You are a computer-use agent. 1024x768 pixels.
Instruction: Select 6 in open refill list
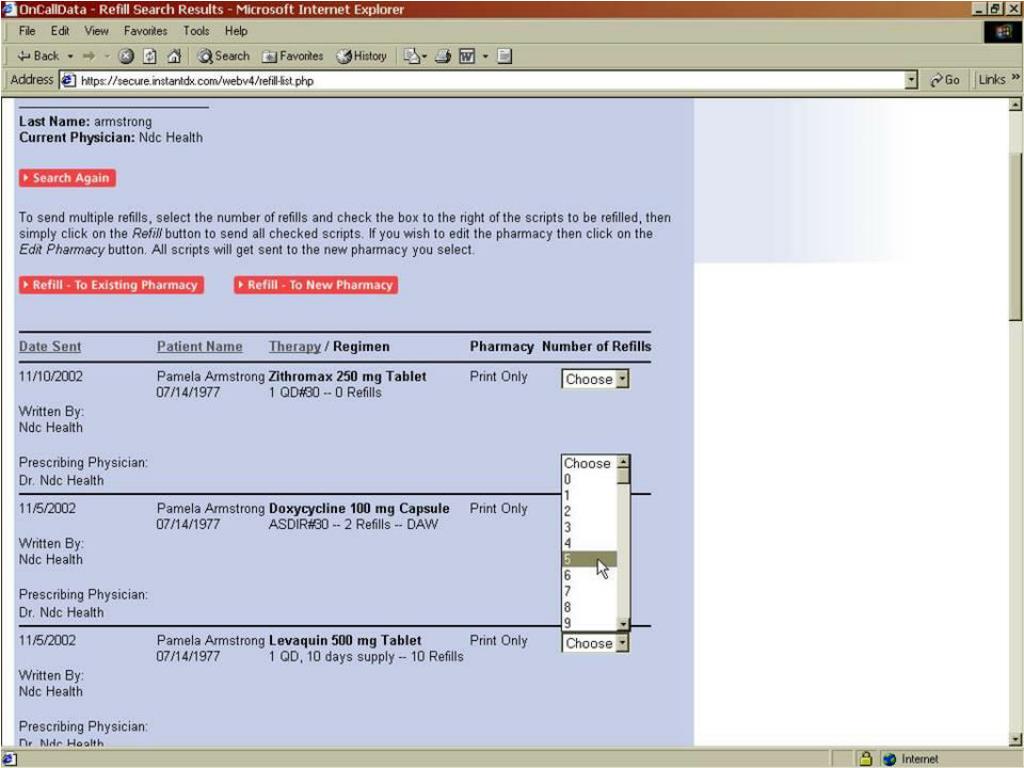589,575
